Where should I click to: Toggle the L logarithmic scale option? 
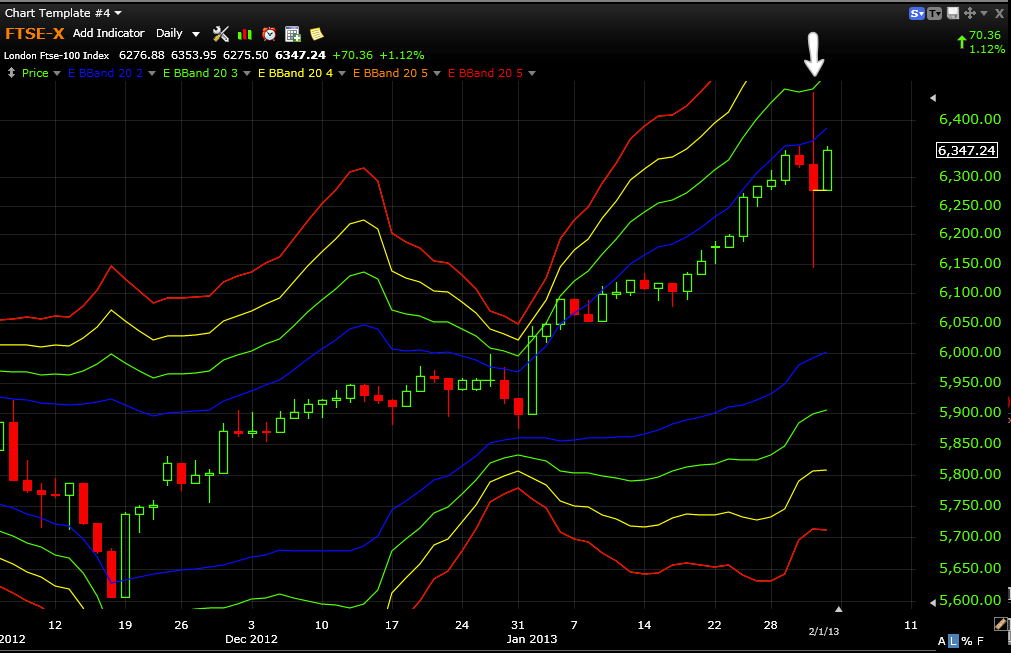[954, 641]
